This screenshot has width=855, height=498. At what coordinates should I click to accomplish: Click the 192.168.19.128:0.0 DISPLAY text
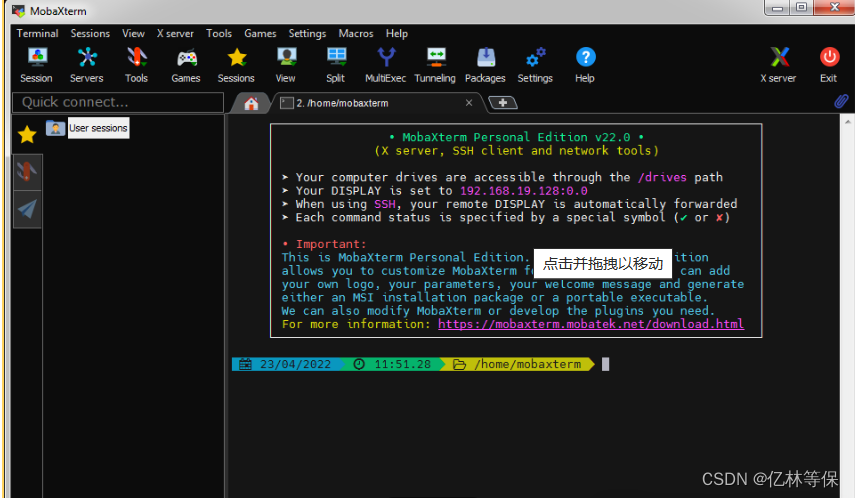click(524, 191)
